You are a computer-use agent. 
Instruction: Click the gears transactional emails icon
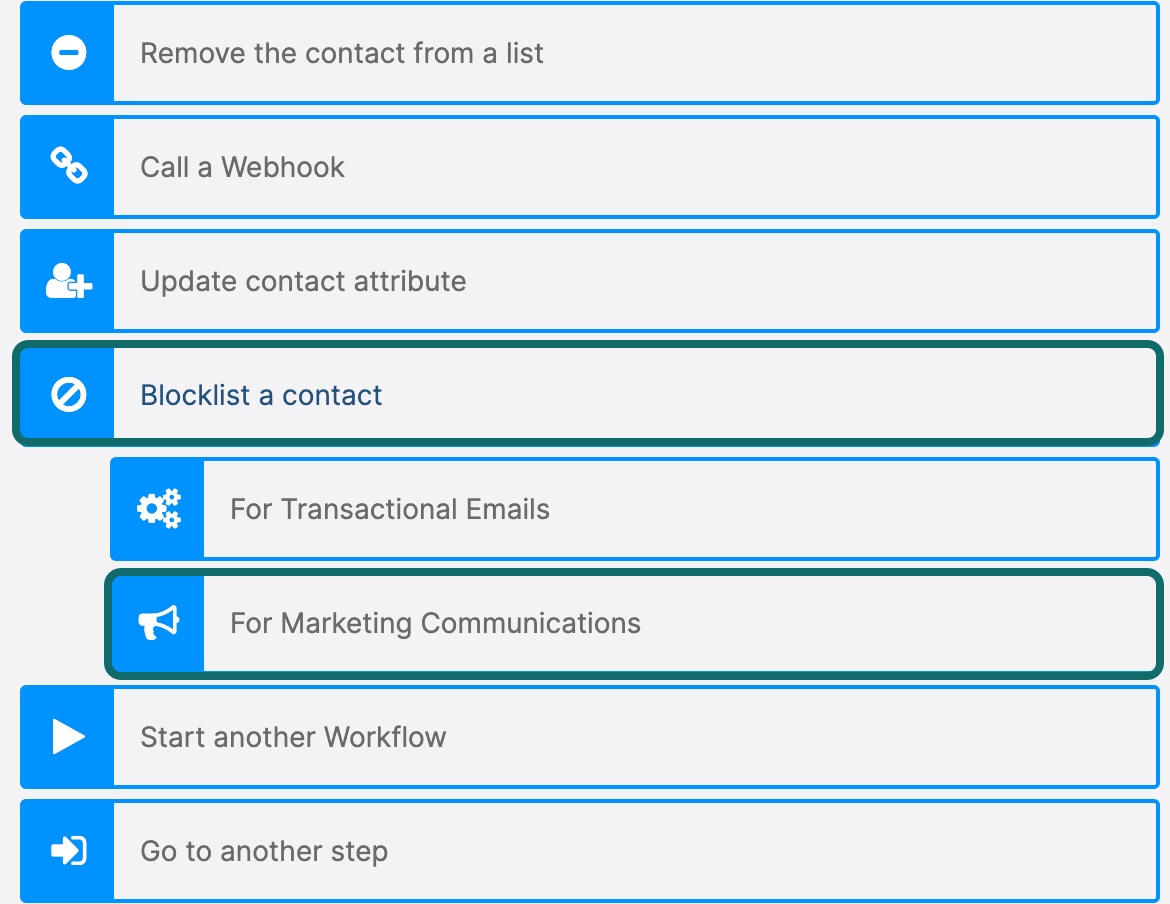coord(158,509)
